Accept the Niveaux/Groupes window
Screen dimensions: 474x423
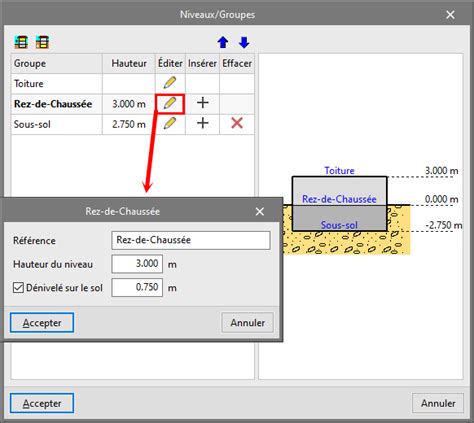click(x=42, y=403)
